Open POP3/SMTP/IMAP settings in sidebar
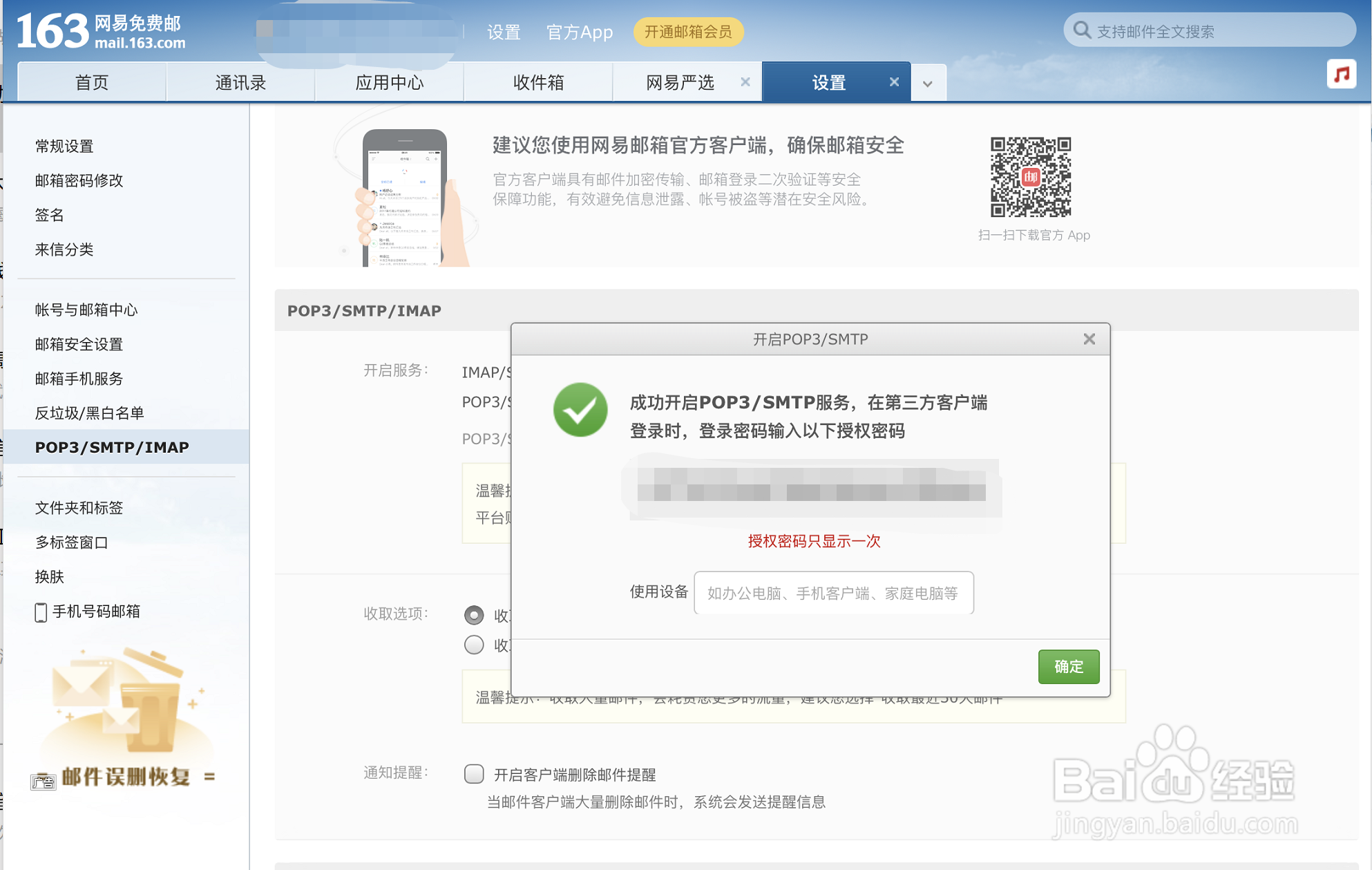The height and width of the screenshot is (870, 1372). [112, 447]
